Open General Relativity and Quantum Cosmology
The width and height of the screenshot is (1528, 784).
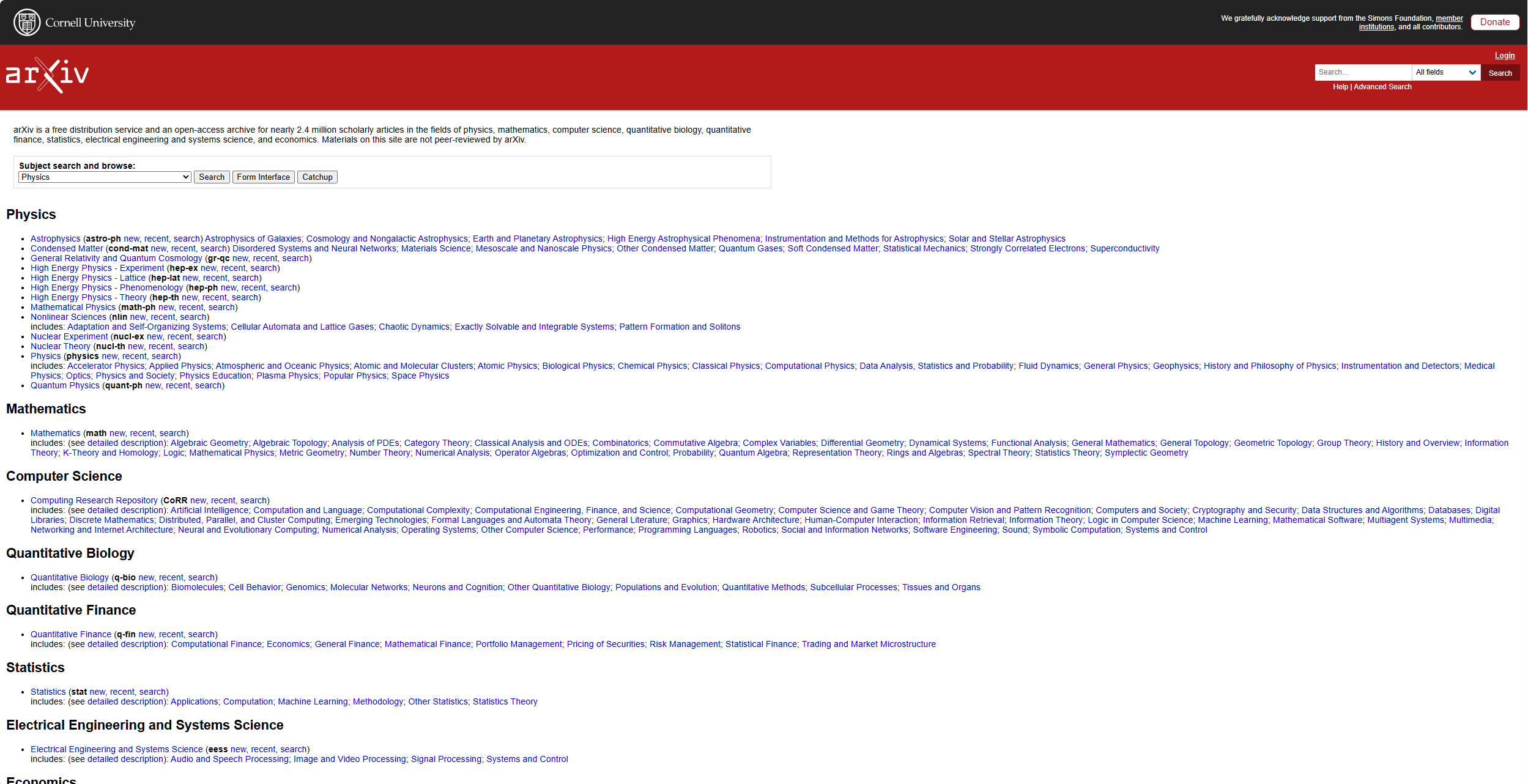[116, 259]
